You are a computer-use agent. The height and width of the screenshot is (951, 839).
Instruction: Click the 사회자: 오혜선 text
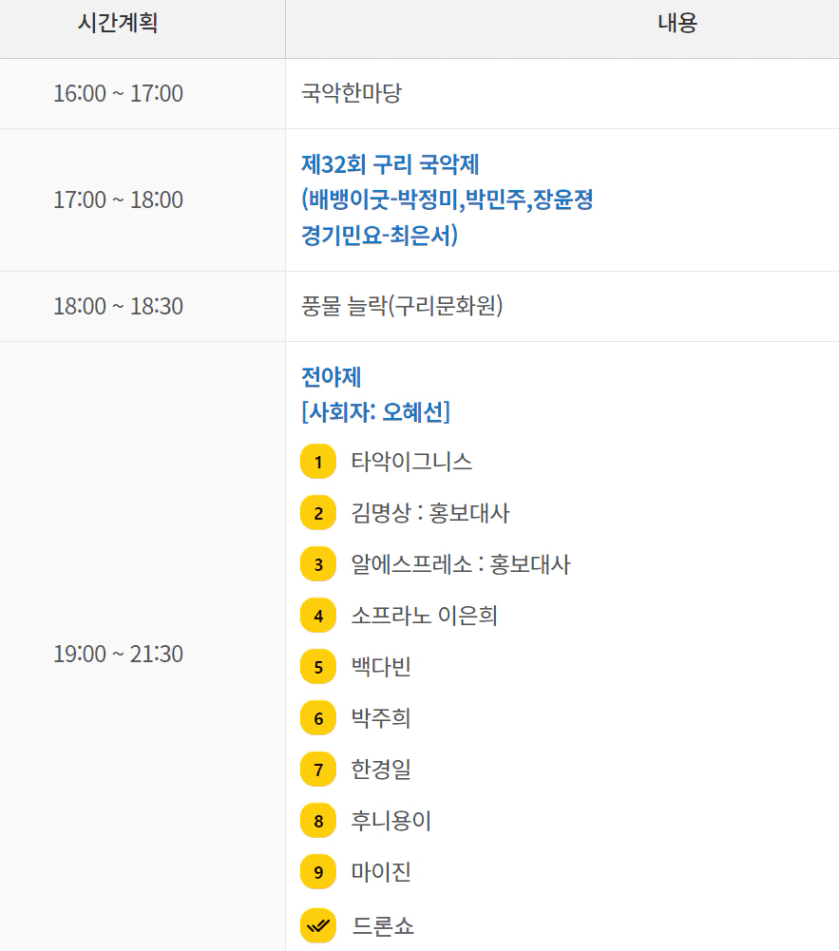375,411
